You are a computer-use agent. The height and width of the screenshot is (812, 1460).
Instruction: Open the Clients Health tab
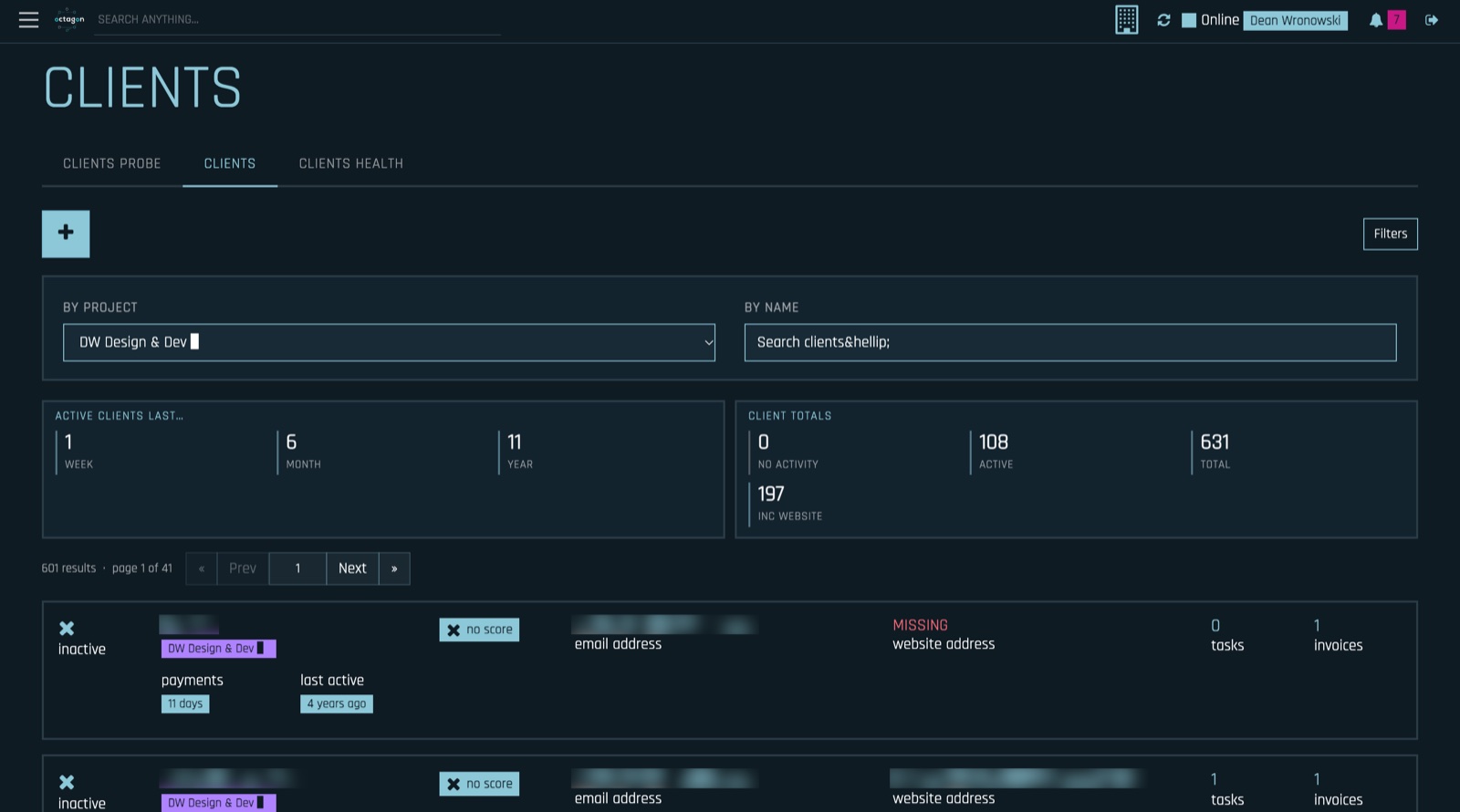[x=351, y=163]
